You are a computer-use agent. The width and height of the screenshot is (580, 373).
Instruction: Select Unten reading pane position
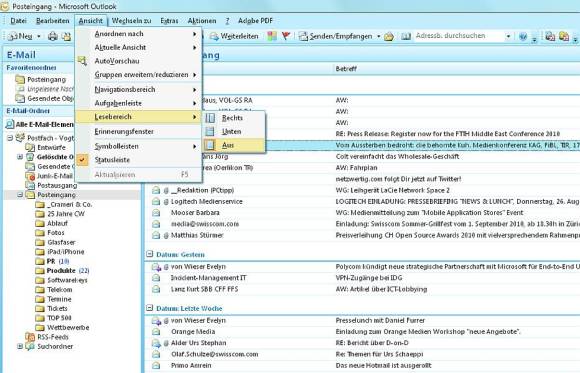pyautogui.click(x=234, y=131)
